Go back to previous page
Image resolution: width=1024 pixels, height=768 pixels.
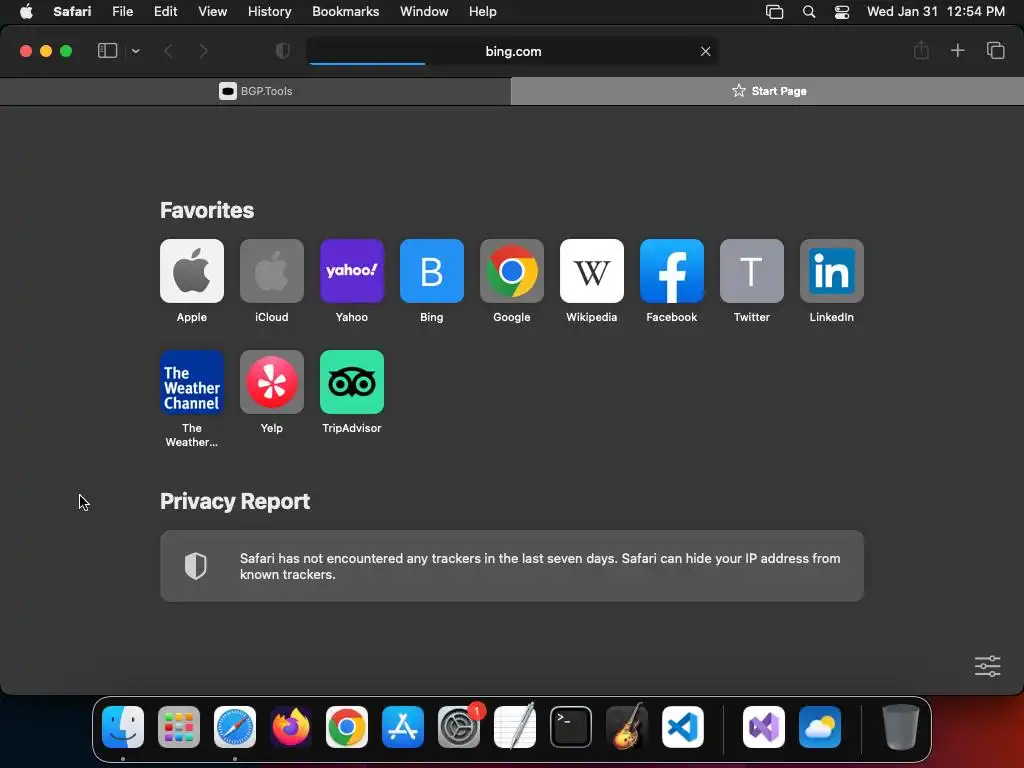pyautogui.click(x=168, y=51)
